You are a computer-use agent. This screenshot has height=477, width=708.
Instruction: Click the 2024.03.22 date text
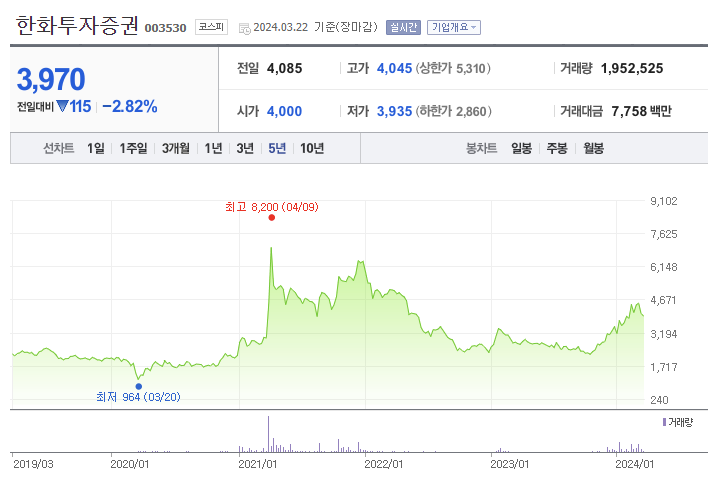click(280, 27)
